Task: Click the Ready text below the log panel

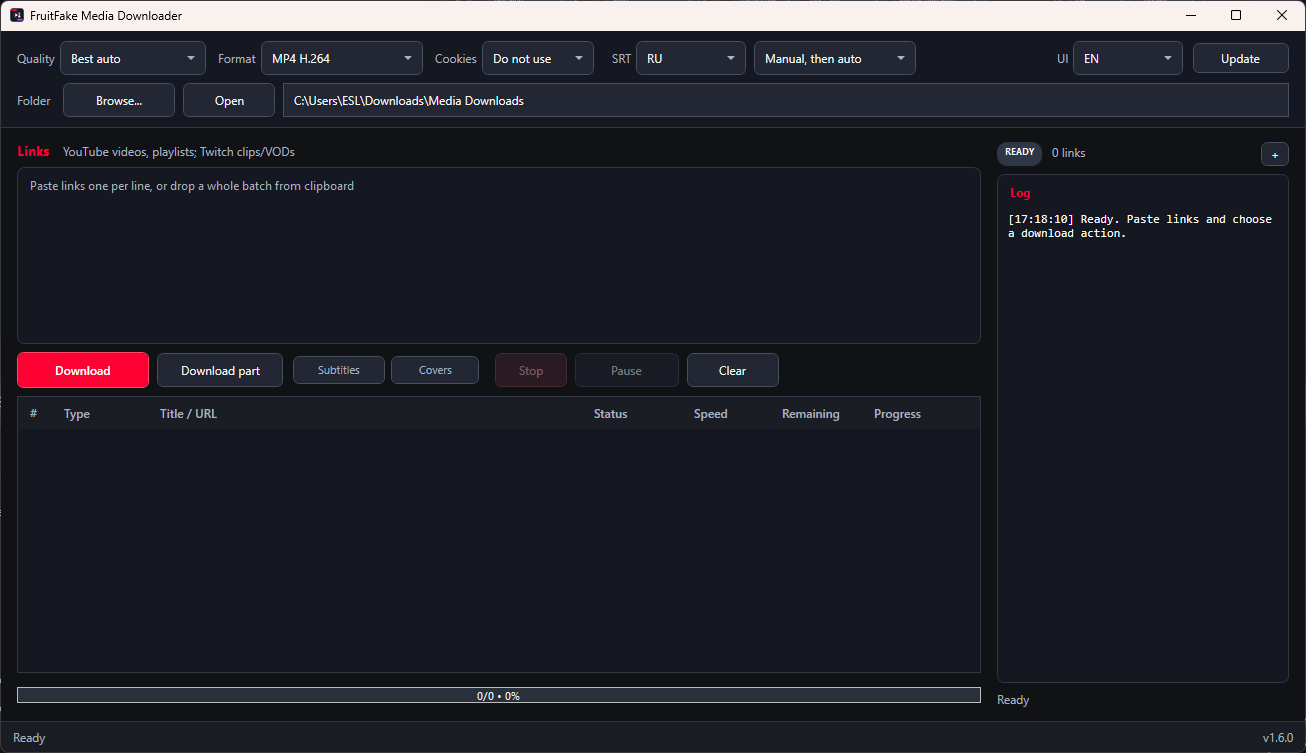Action: 1013,700
